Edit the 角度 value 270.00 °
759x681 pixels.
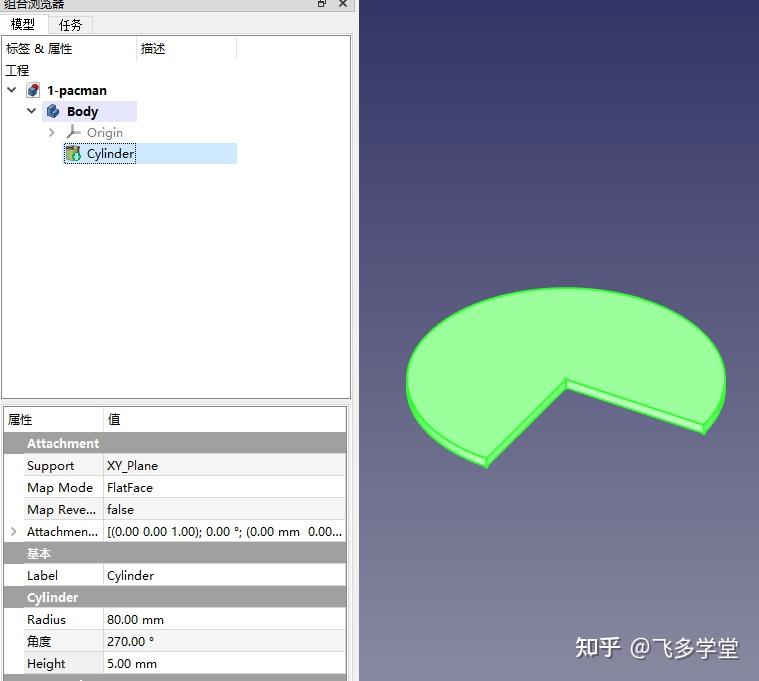coord(225,641)
